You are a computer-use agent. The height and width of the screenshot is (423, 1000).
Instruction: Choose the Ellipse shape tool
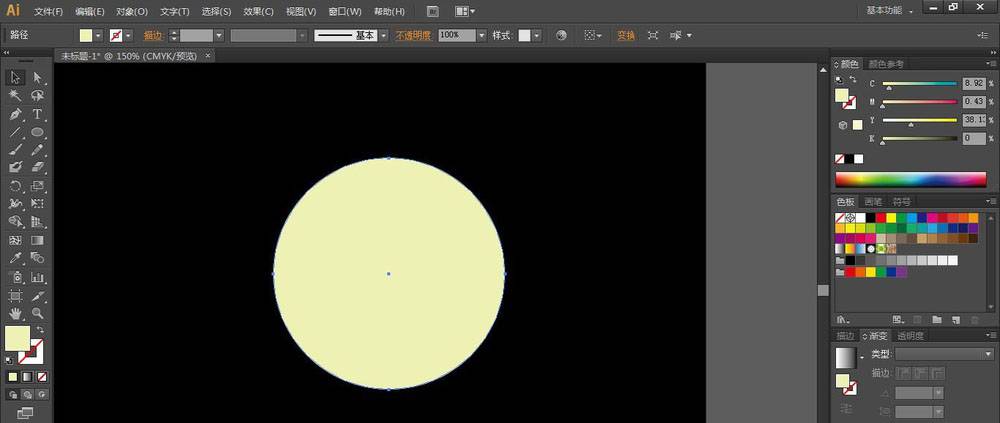[x=38, y=132]
